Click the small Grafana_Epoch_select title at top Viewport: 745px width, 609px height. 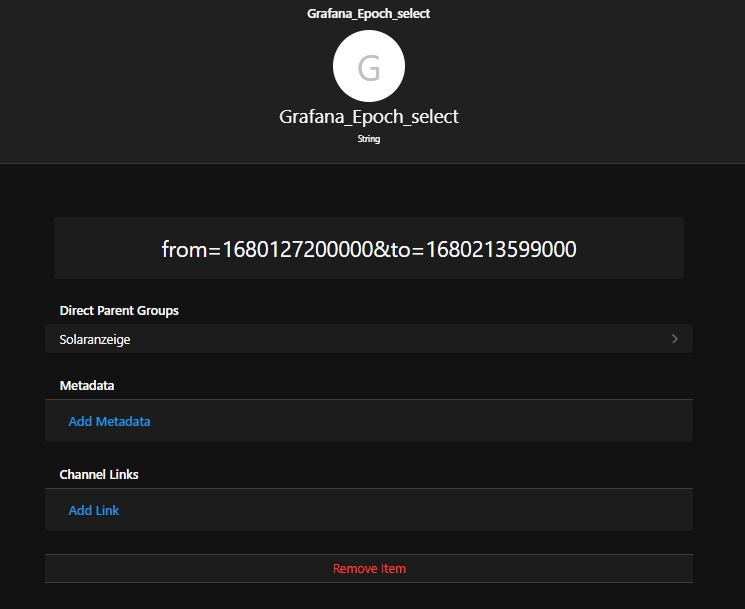click(x=368, y=14)
